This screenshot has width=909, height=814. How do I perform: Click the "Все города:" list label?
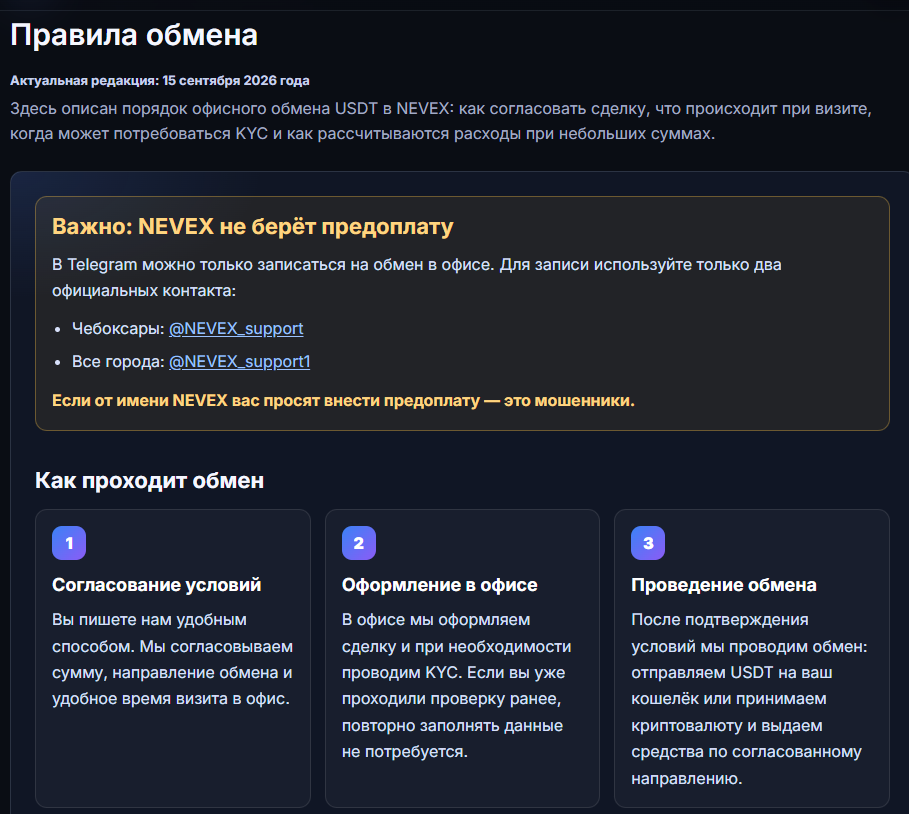pyautogui.click(x=118, y=362)
